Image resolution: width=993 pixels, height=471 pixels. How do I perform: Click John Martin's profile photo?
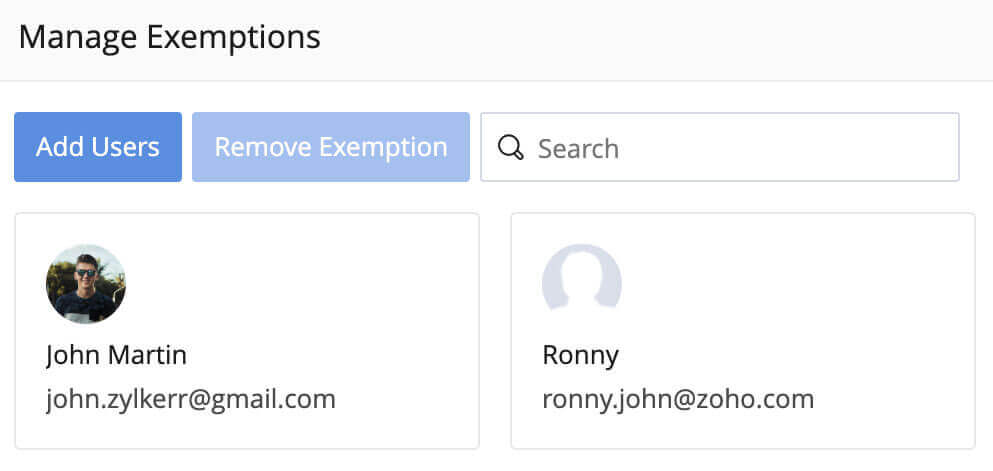pyautogui.click(x=86, y=284)
